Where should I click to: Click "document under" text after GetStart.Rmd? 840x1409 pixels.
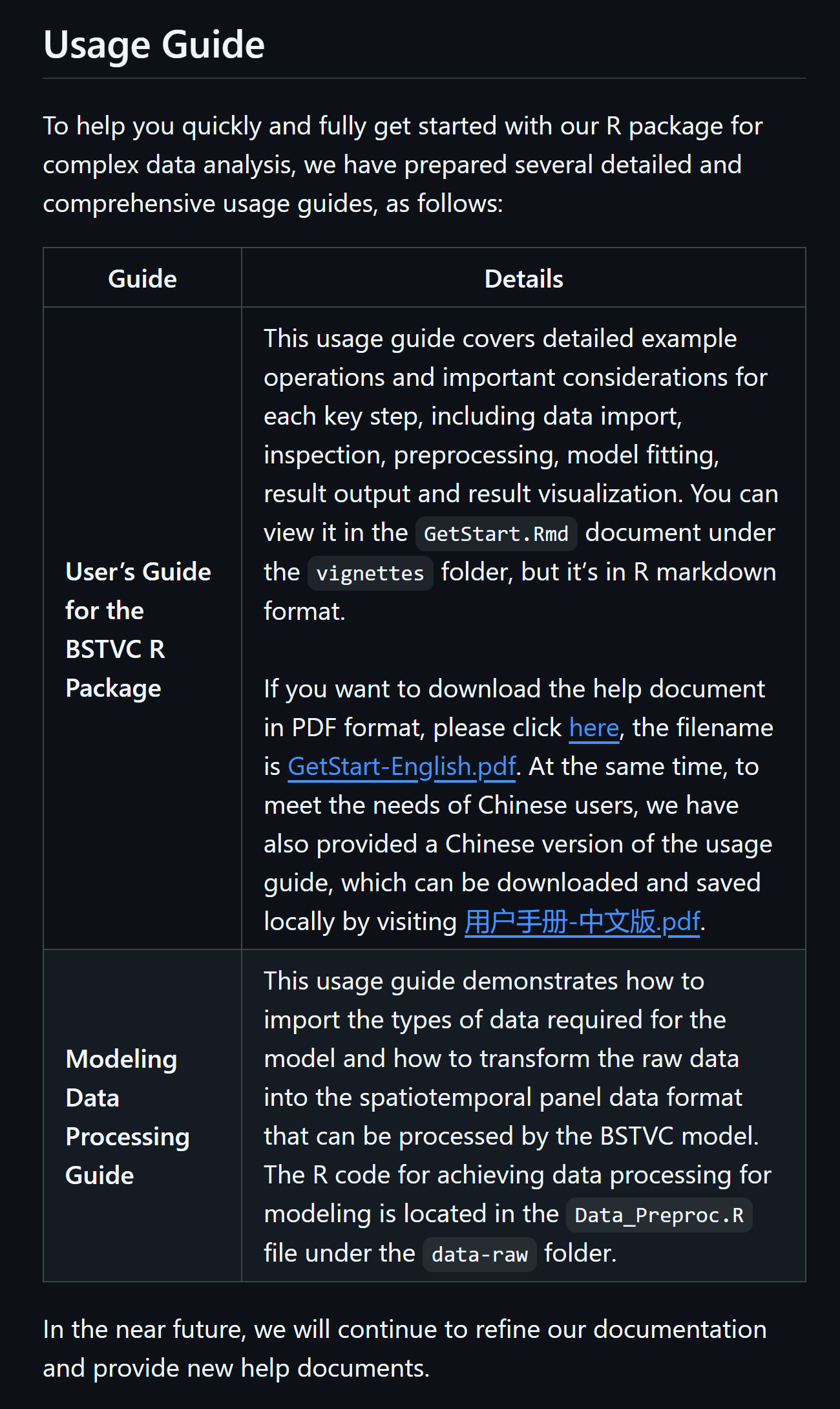coord(680,533)
